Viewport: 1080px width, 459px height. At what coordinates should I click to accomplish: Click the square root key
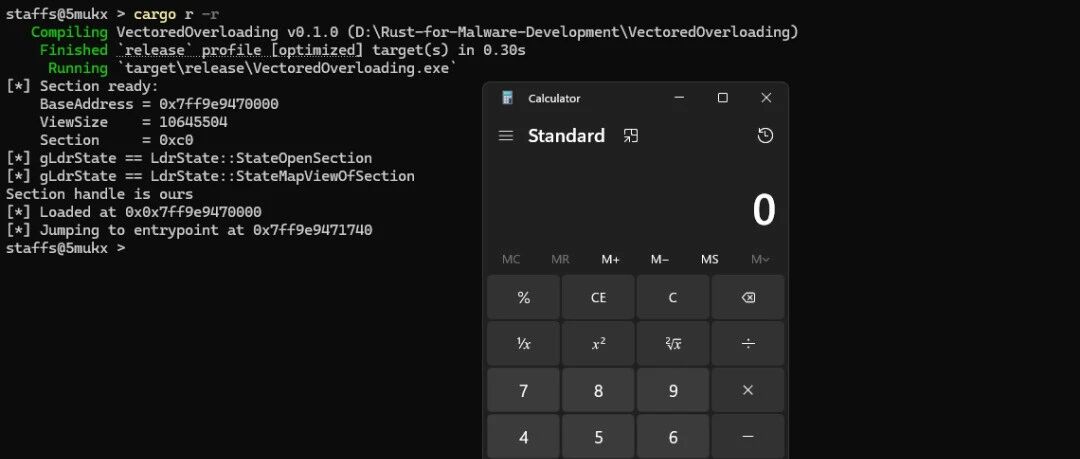[673, 343]
